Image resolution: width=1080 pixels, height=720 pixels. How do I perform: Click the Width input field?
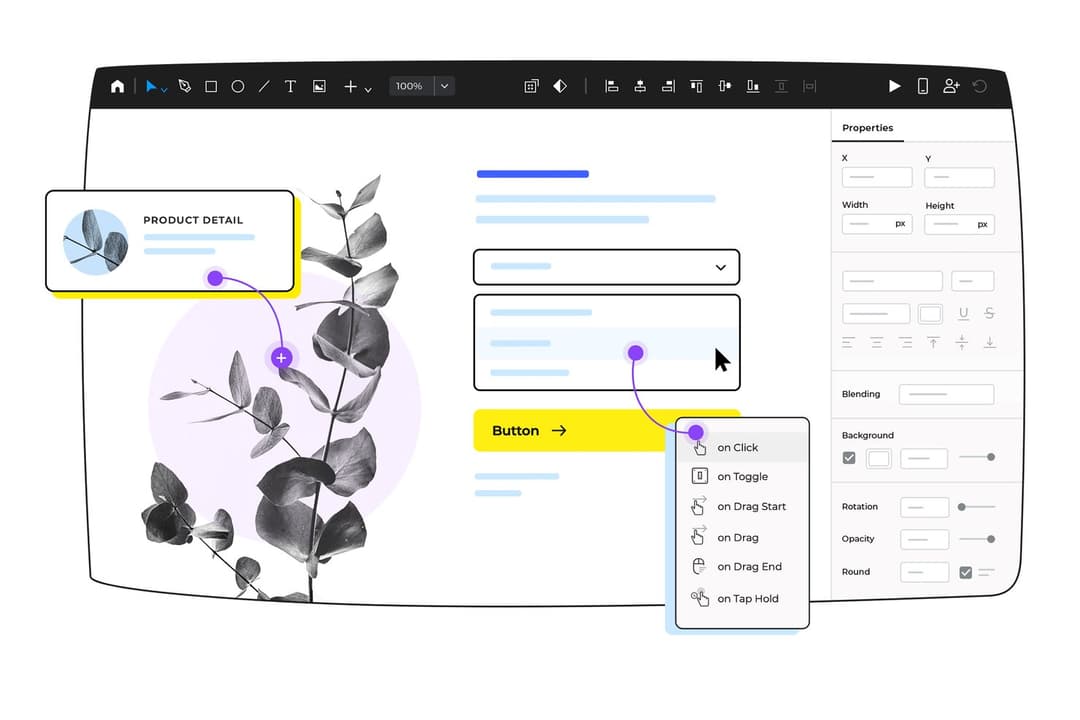tap(877, 224)
